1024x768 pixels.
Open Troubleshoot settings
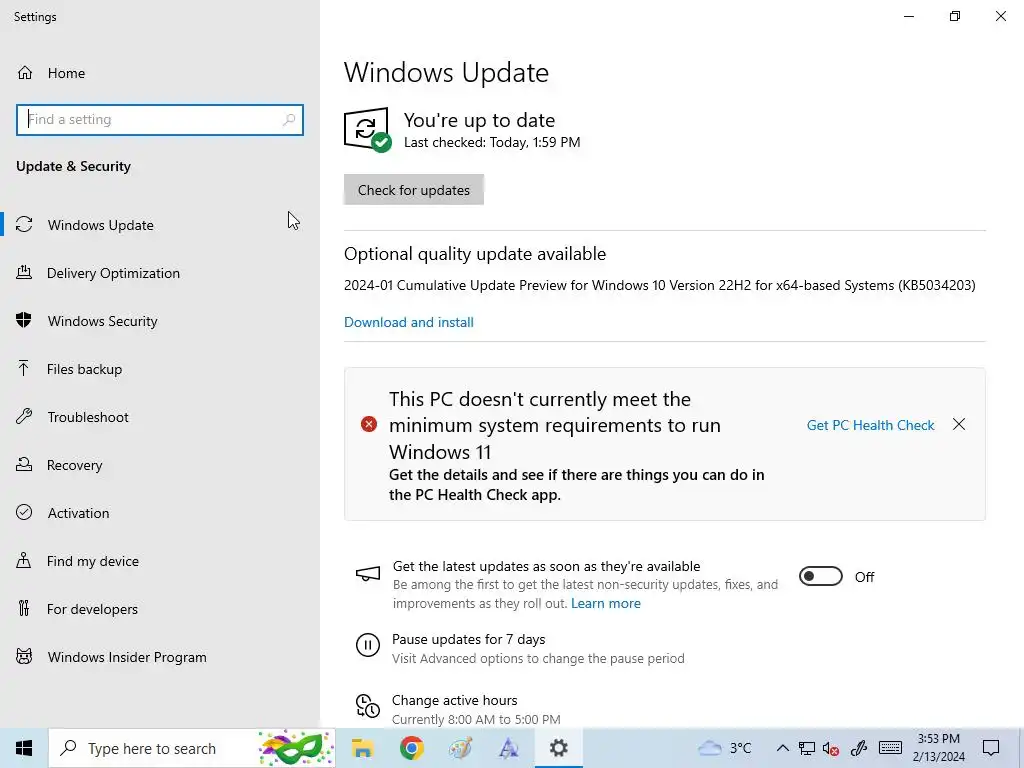click(x=160, y=417)
